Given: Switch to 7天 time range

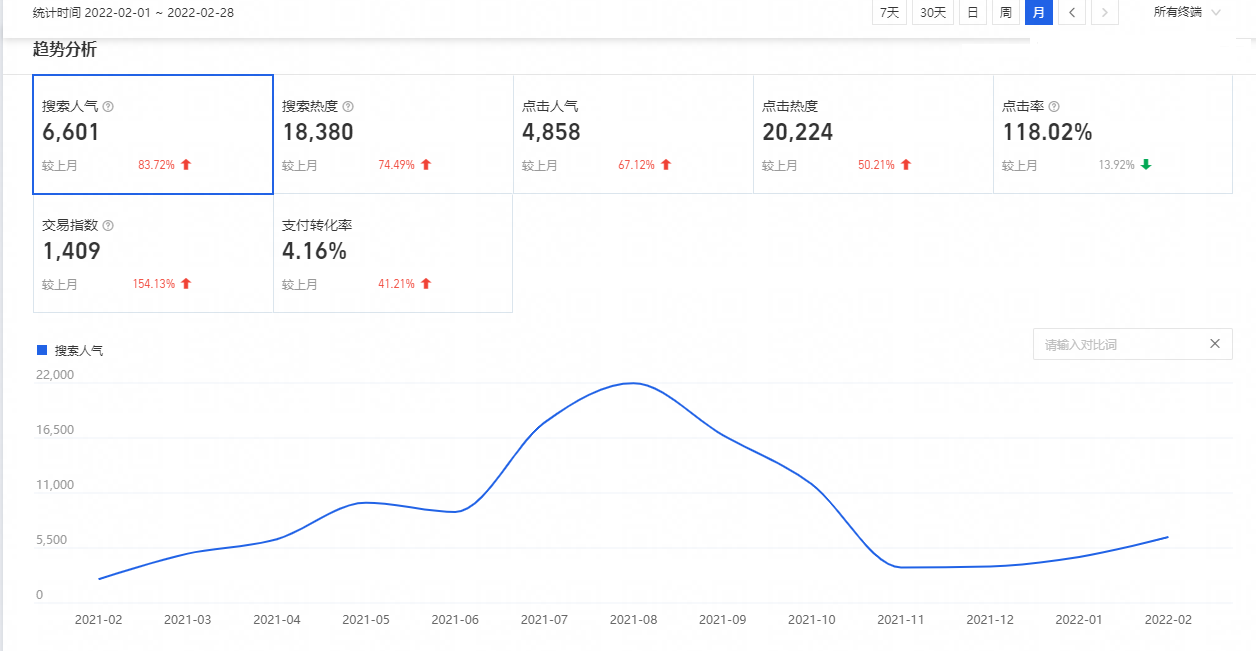Looking at the screenshot, I should (889, 13).
